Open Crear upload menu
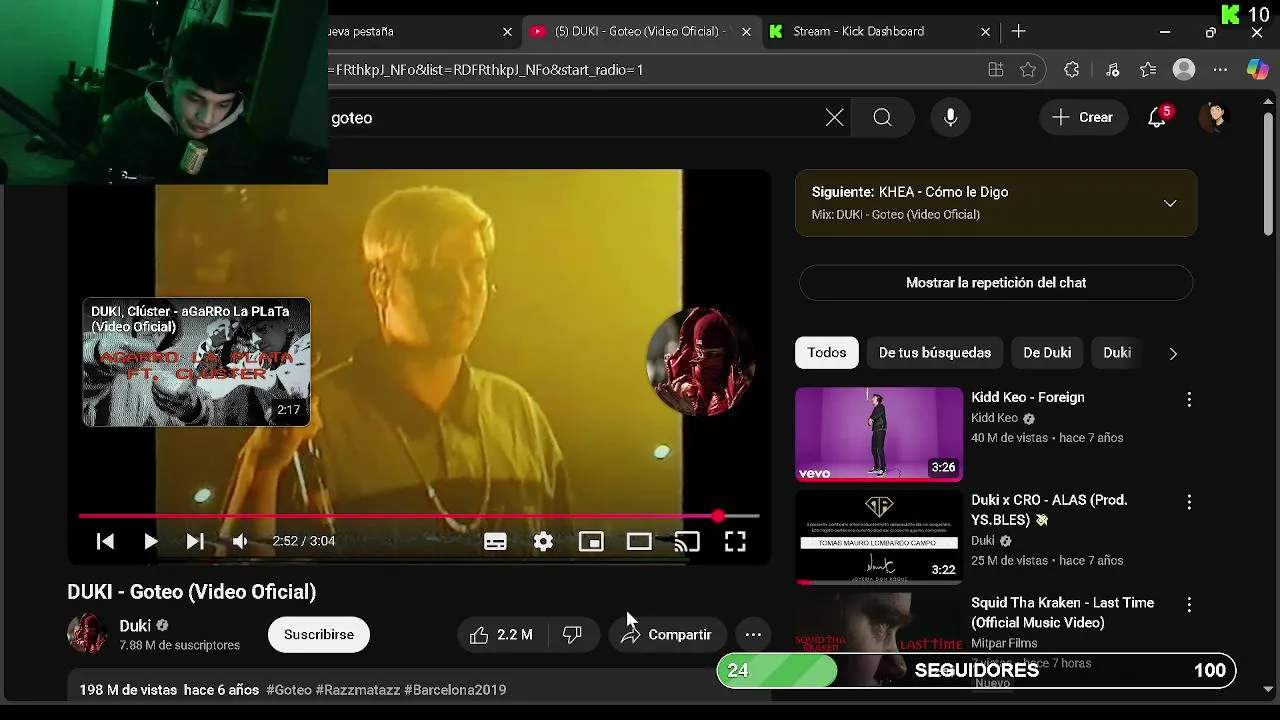Screen dimensions: 1280x720 tap(1083, 118)
